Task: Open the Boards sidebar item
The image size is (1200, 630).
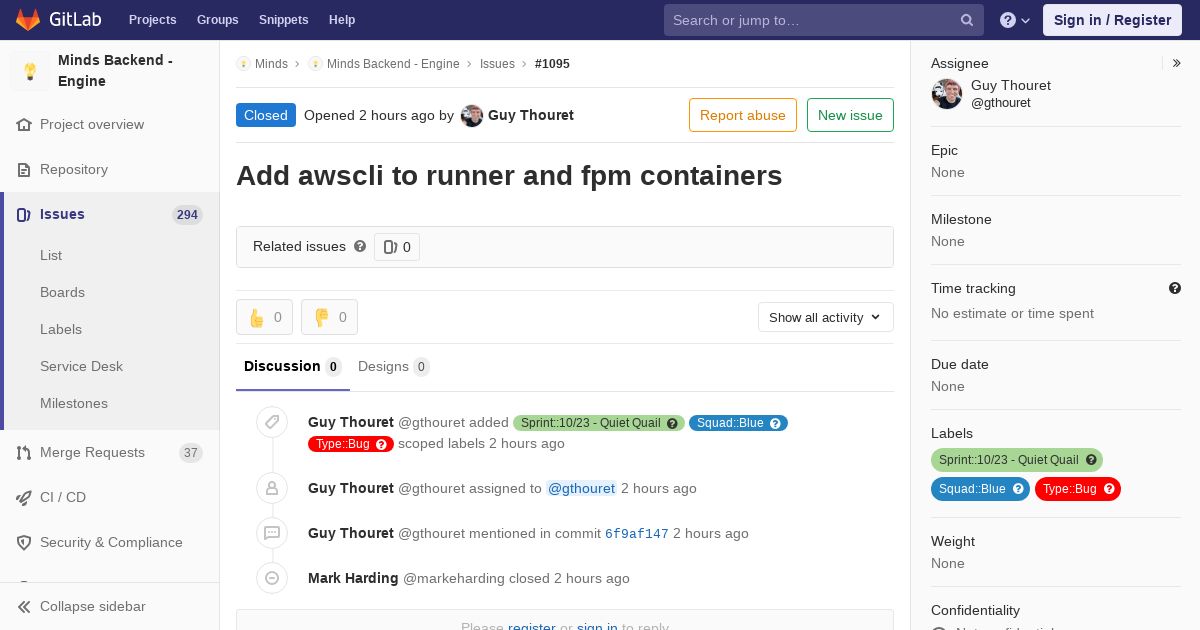Action: click(x=62, y=292)
